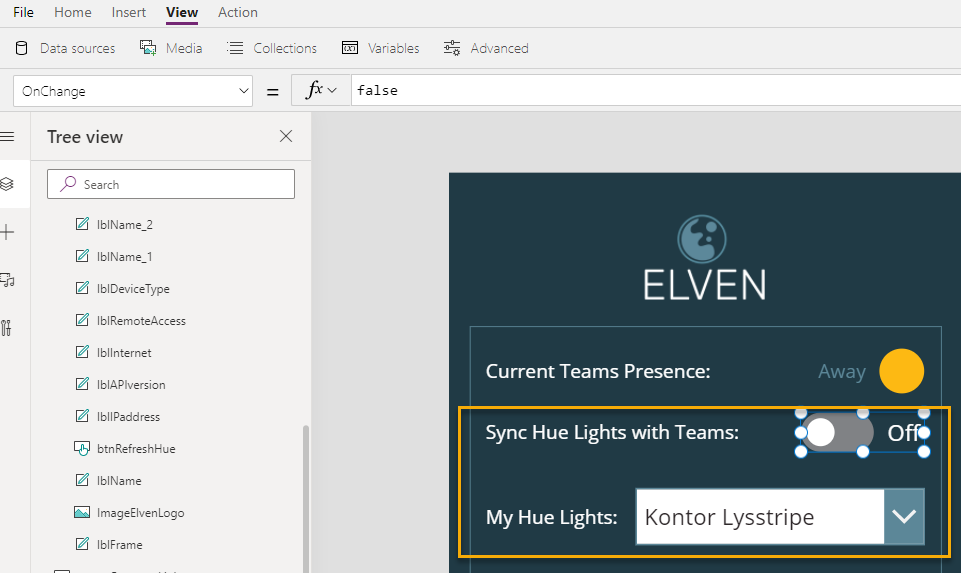
Task: Open the File menu
Action: pos(23,12)
